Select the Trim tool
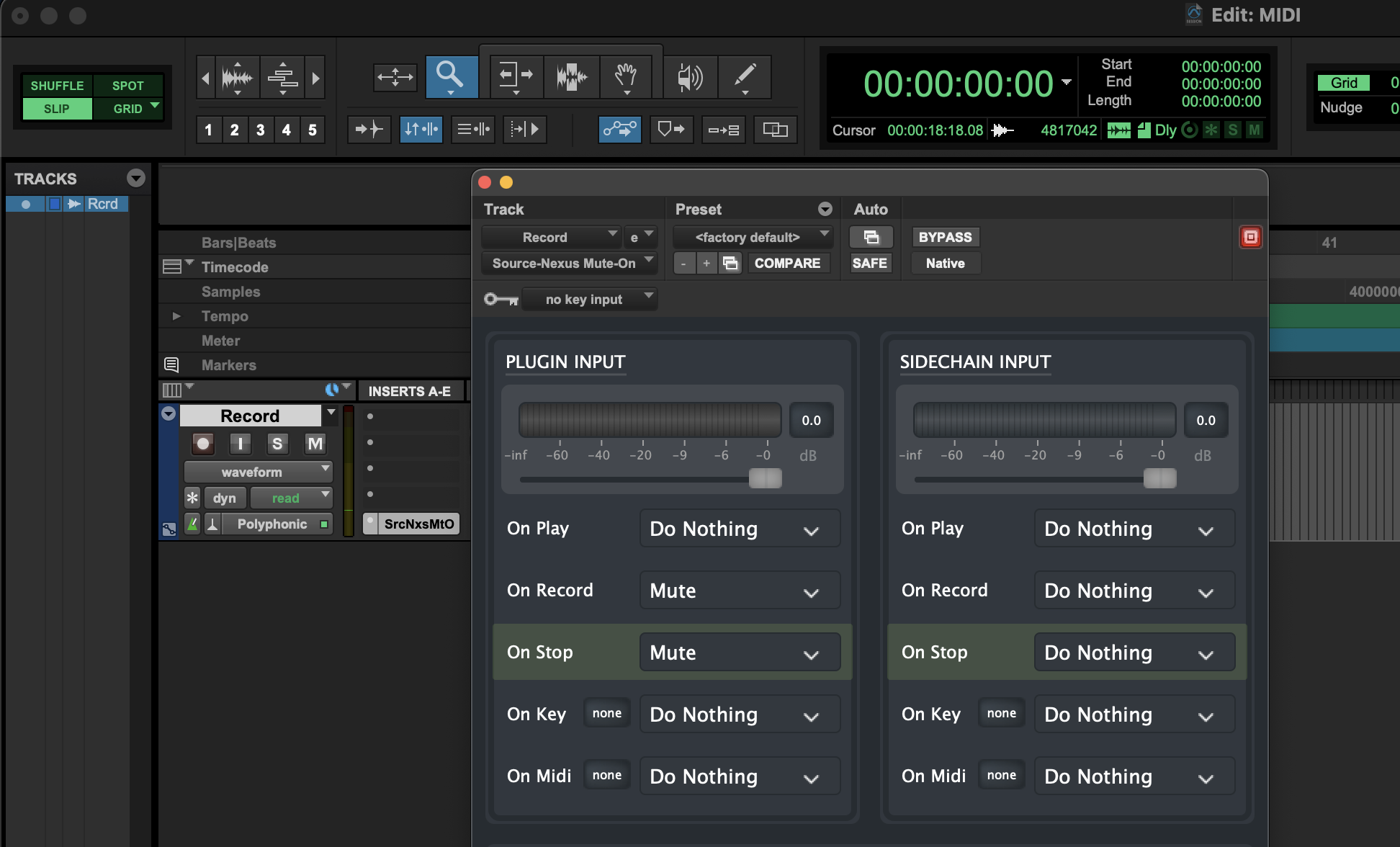1400x847 pixels. [515, 76]
